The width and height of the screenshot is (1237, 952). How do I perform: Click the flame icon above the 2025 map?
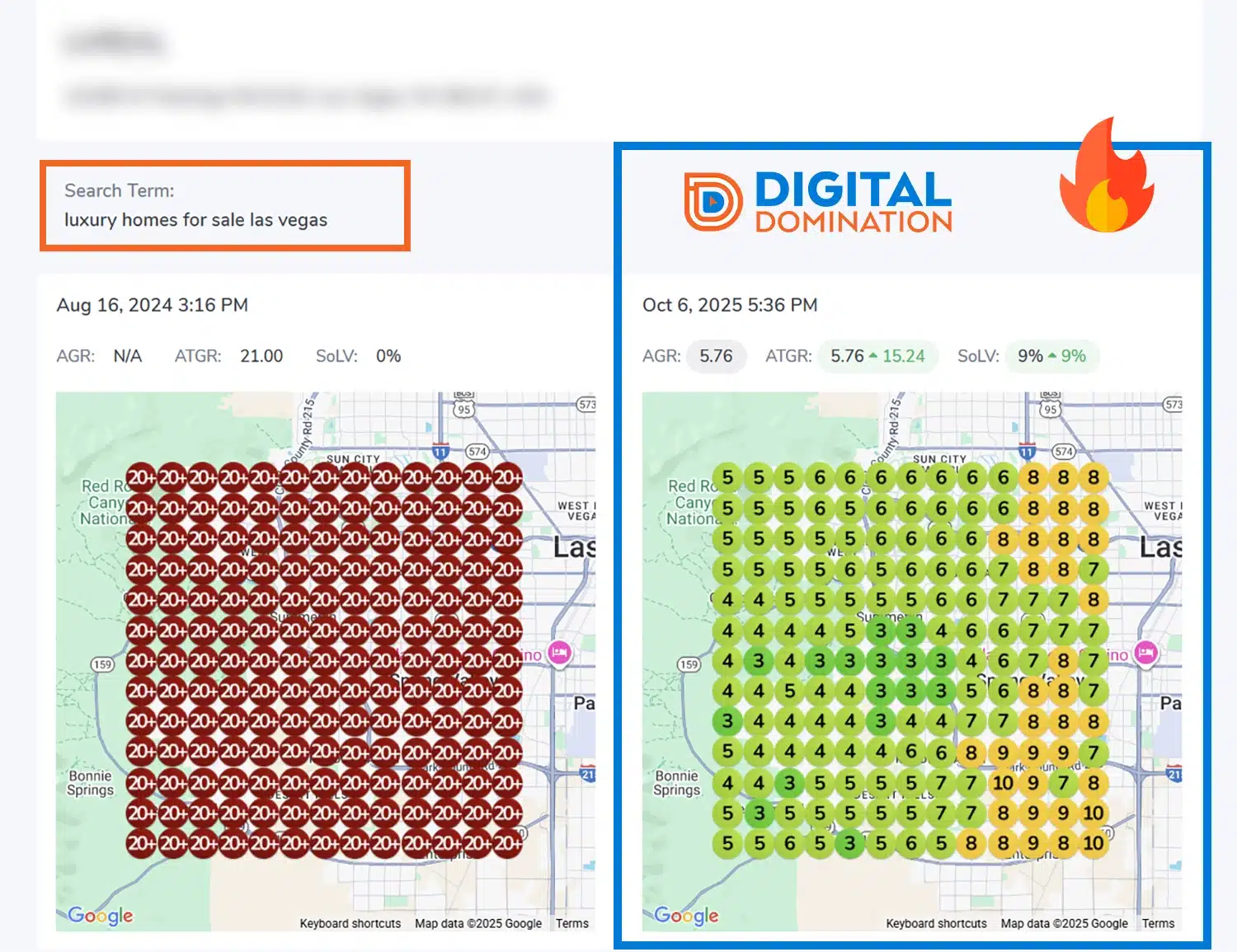click(x=1106, y=176)
